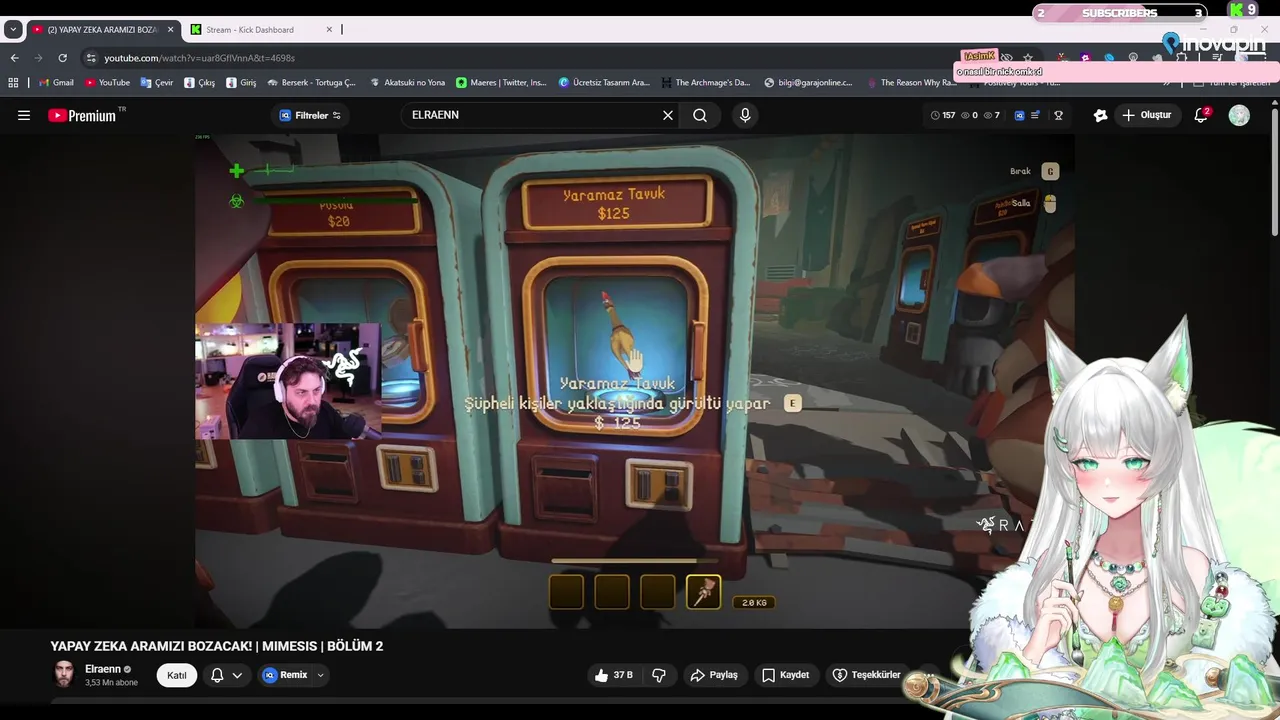Click the 3,53 Mn abone subscriber count
The width and height of the screenshot is (1280, 720).
point(112,683)
